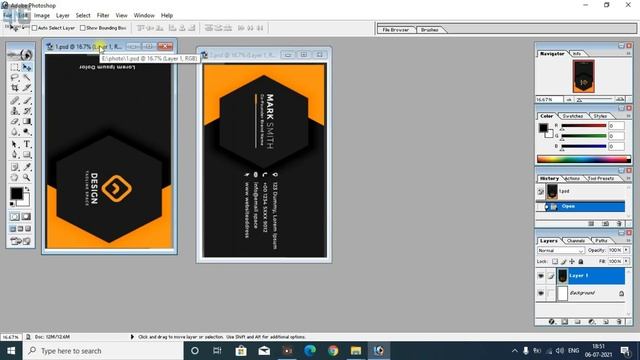
Task: Toggle lock transparent pixels in Layers
Action: coord(555,261)
